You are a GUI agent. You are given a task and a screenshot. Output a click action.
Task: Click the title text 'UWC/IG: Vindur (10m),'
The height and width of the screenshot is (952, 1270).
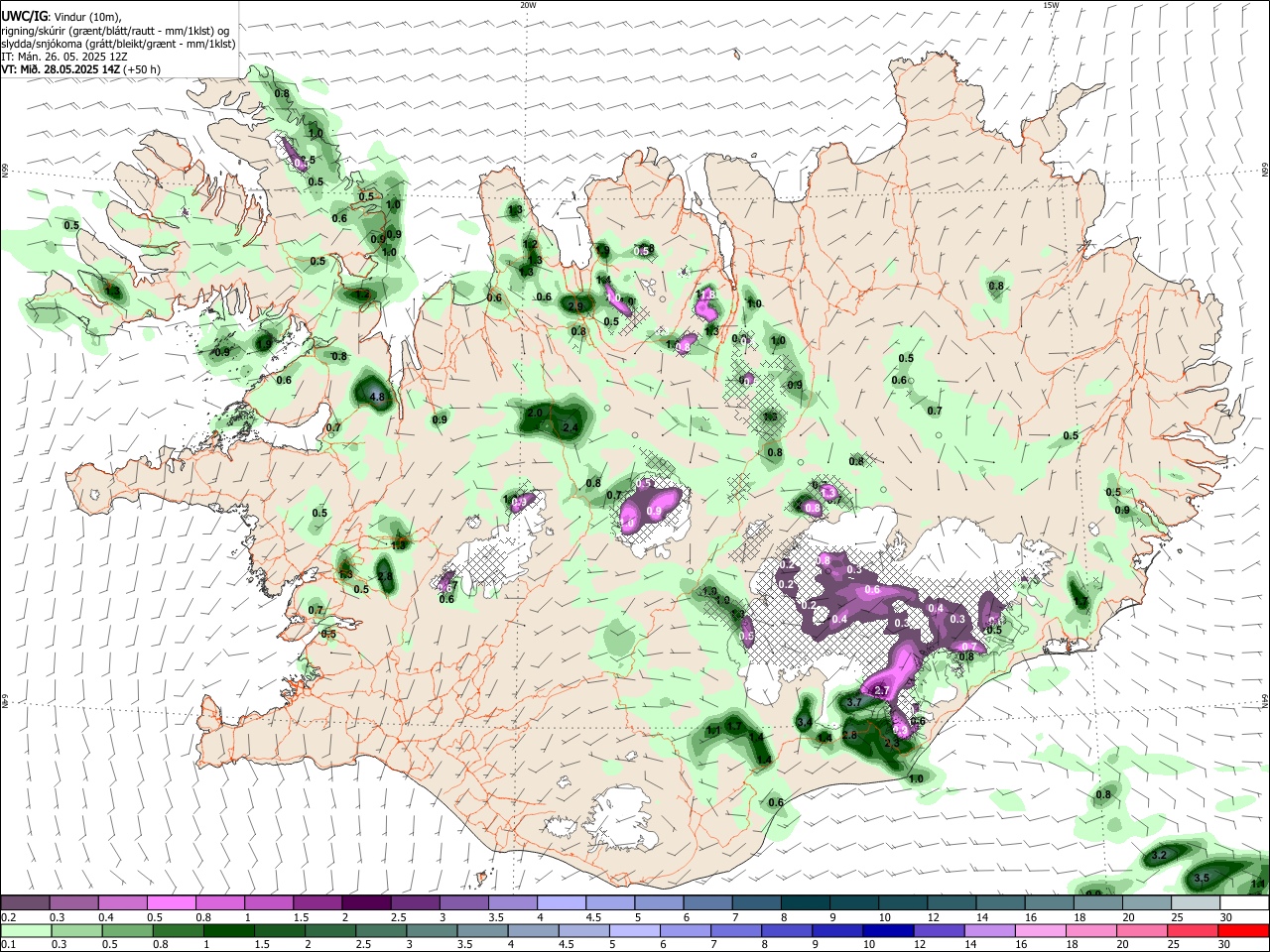[62, 17]
